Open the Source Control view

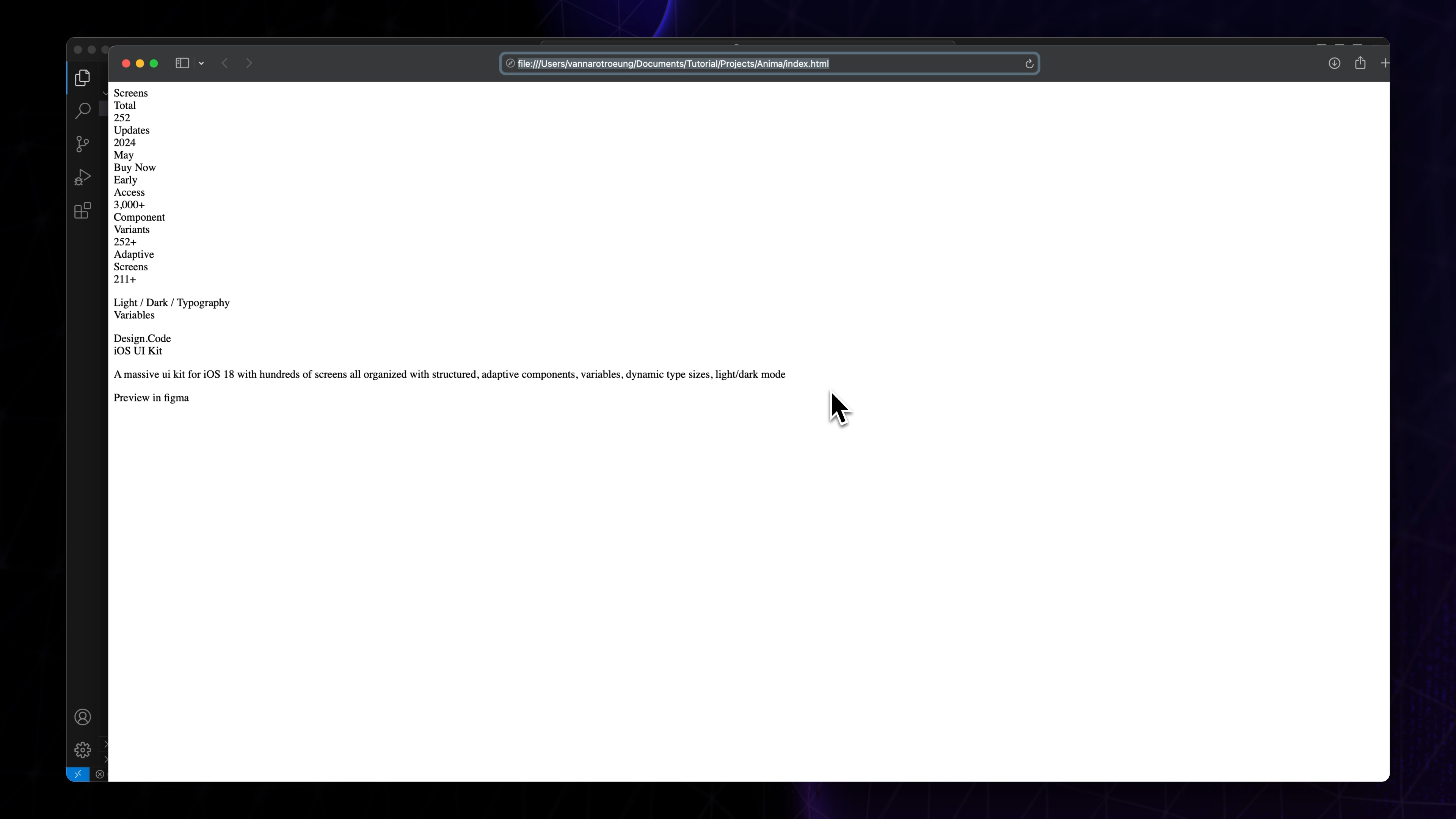pos(82,144)
